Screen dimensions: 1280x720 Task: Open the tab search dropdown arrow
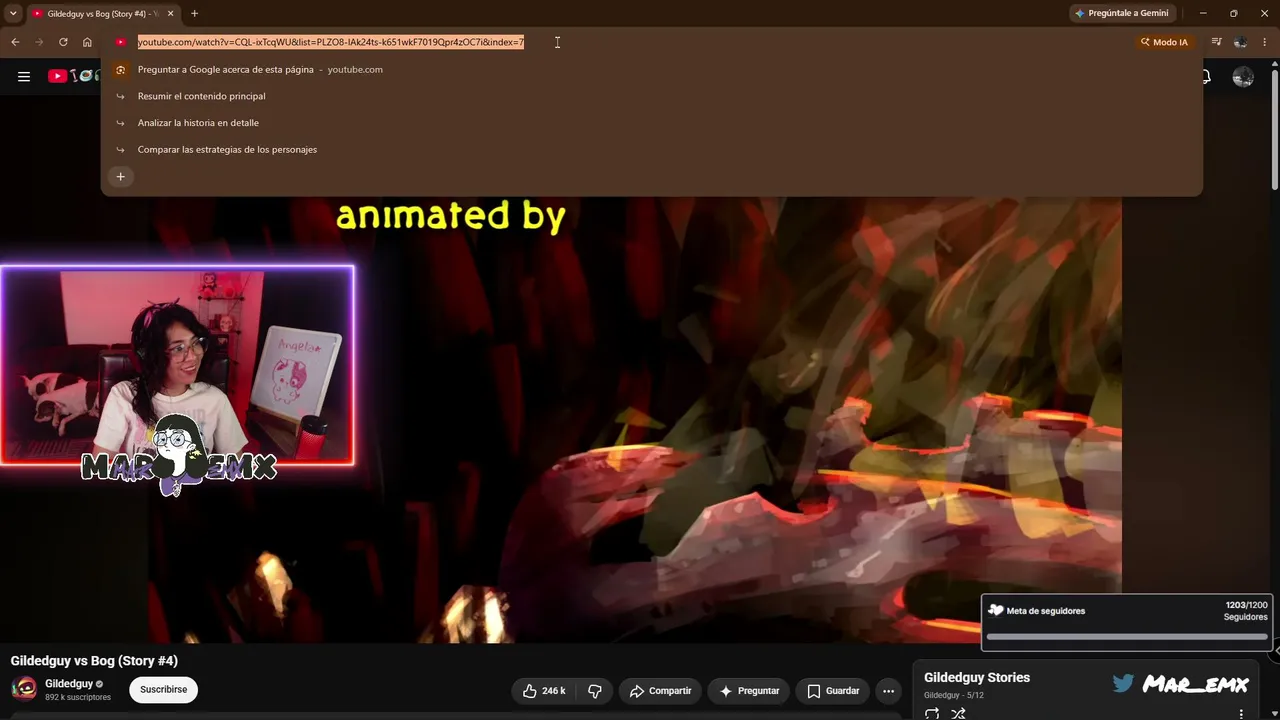[x=13, y=13]
